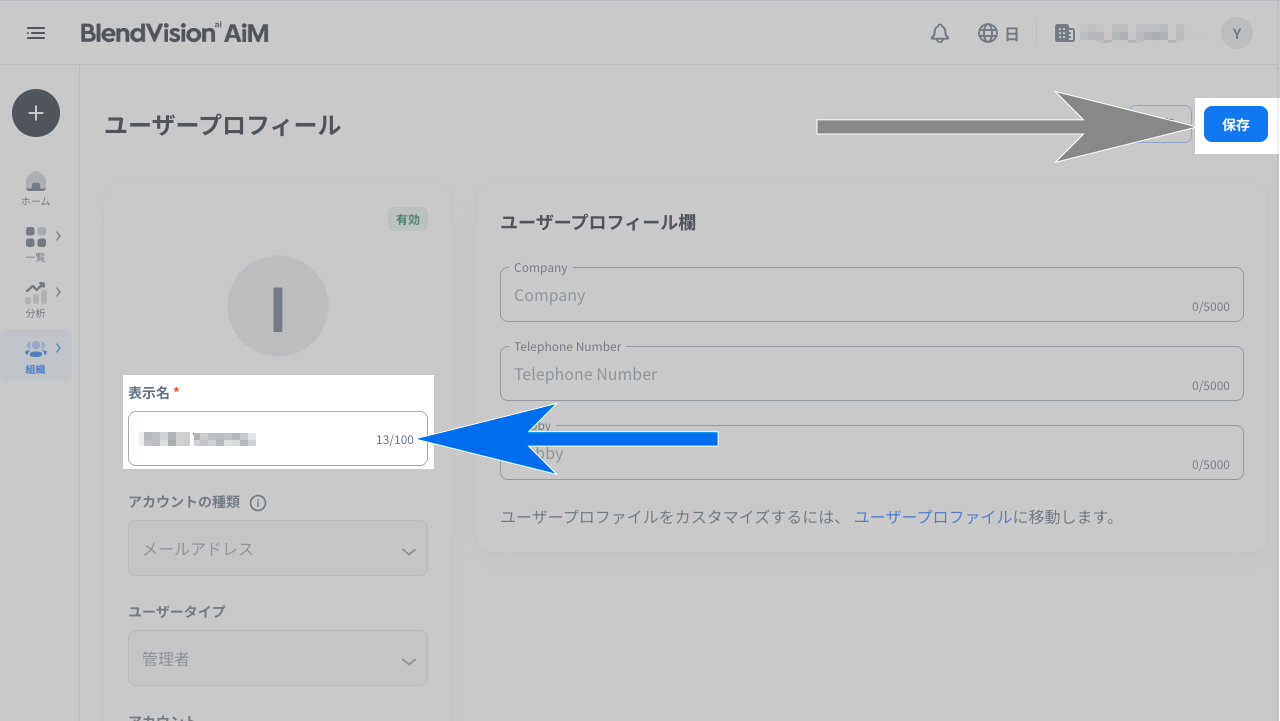Follow the ユーザープロファイル link

coord(932,517)
